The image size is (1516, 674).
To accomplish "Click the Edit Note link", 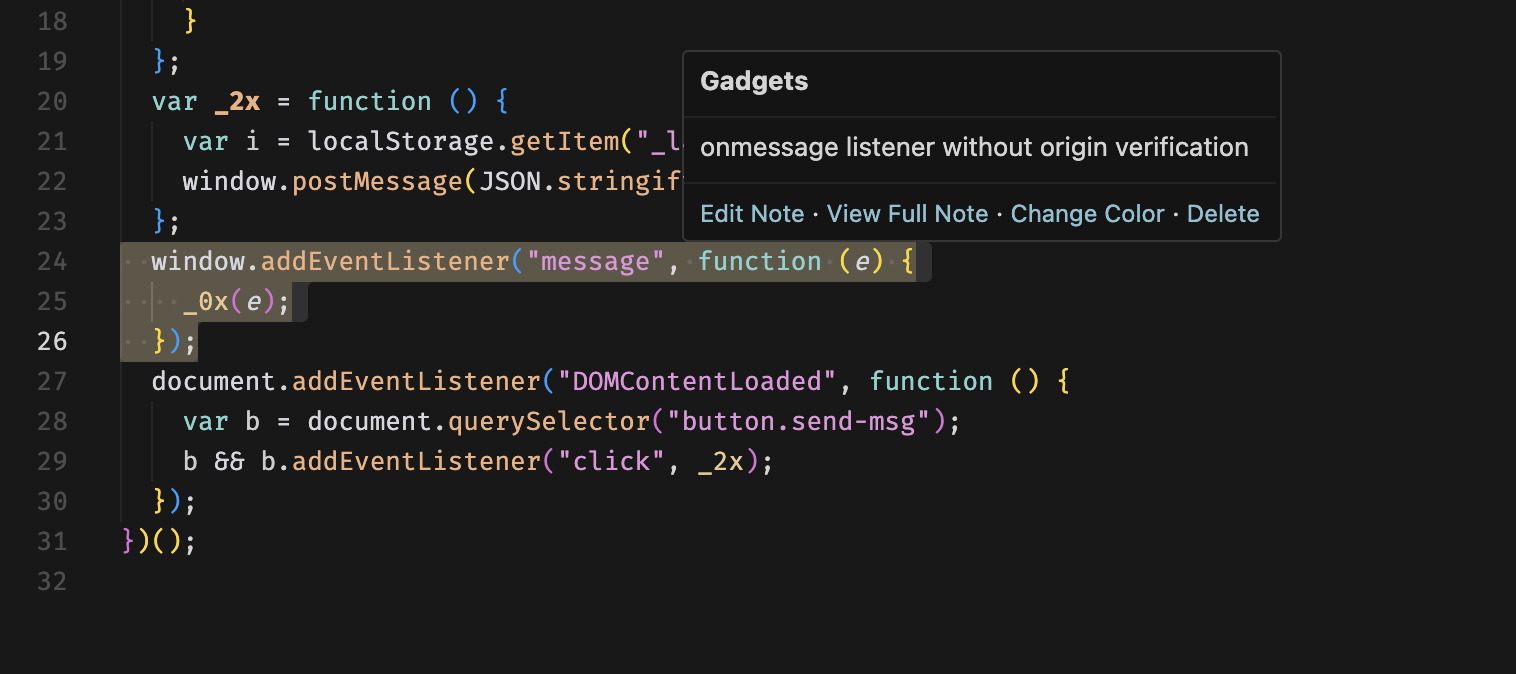I will pyautogui.click(x=752, y=213).
